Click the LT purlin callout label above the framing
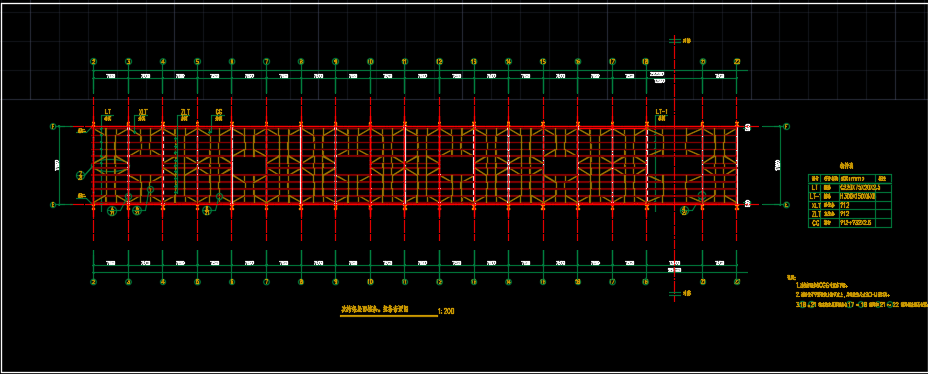Viewport: 928px width, 374px height. pos(108,111)
